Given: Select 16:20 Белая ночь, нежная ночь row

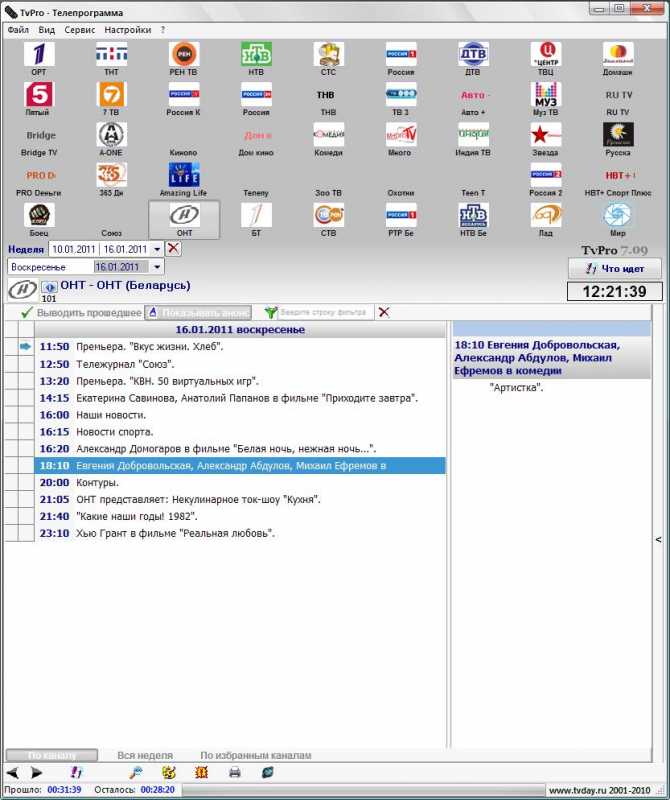Looking at the screenshot, I should click(x=240, y=448).
